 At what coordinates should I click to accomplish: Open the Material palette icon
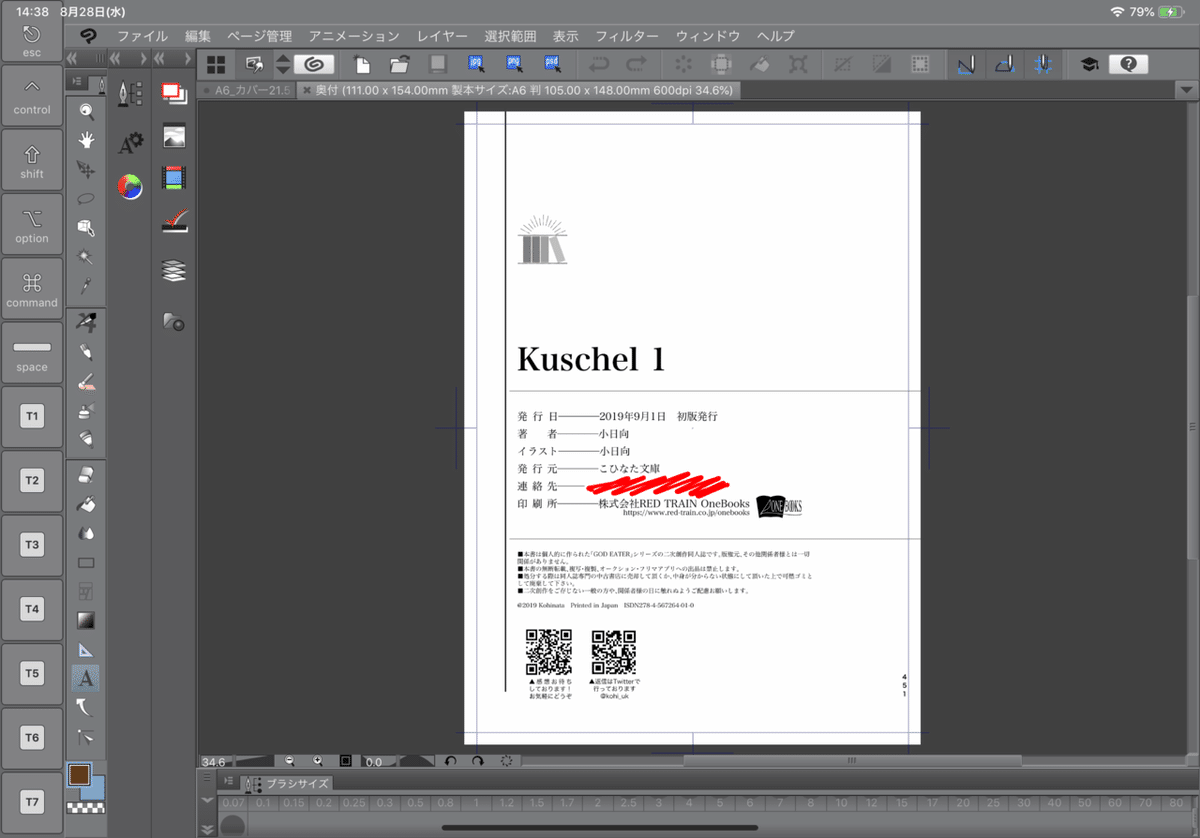click(x=174, y=321)
